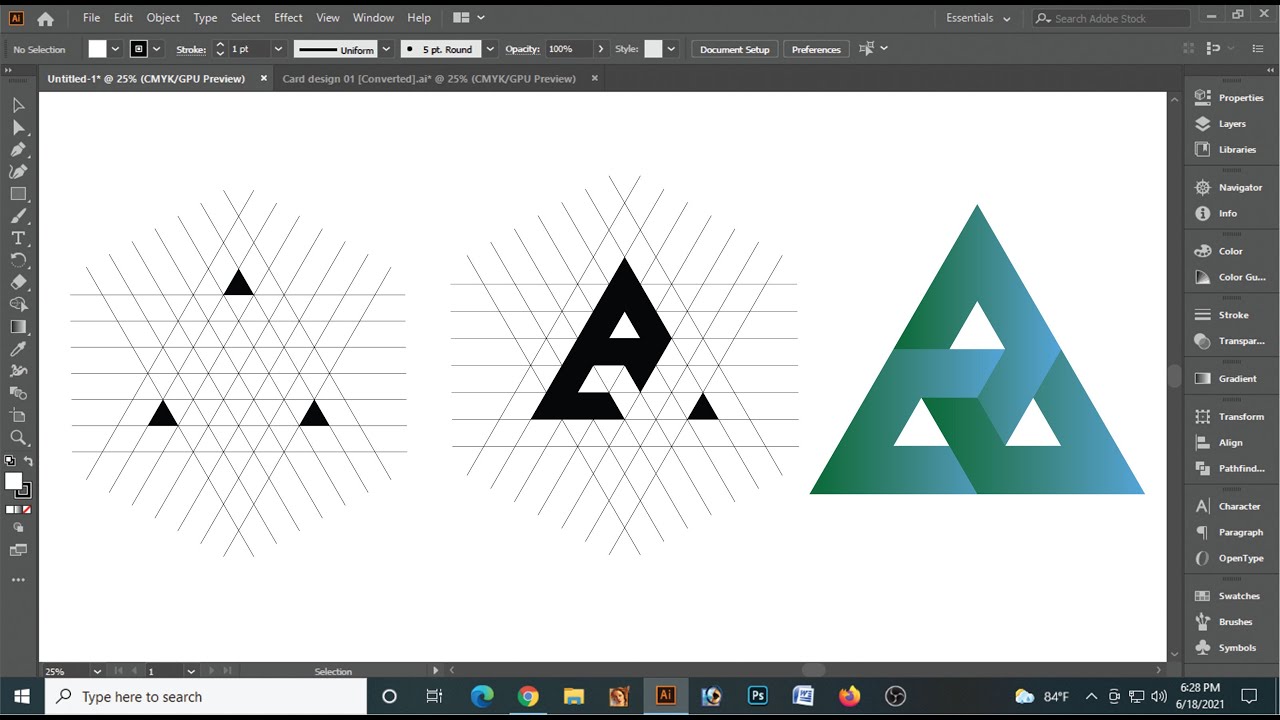The width and height of the screenshot is (1280, 720).
Task: Click the Stroke label link in control bar
Action: 191,49
